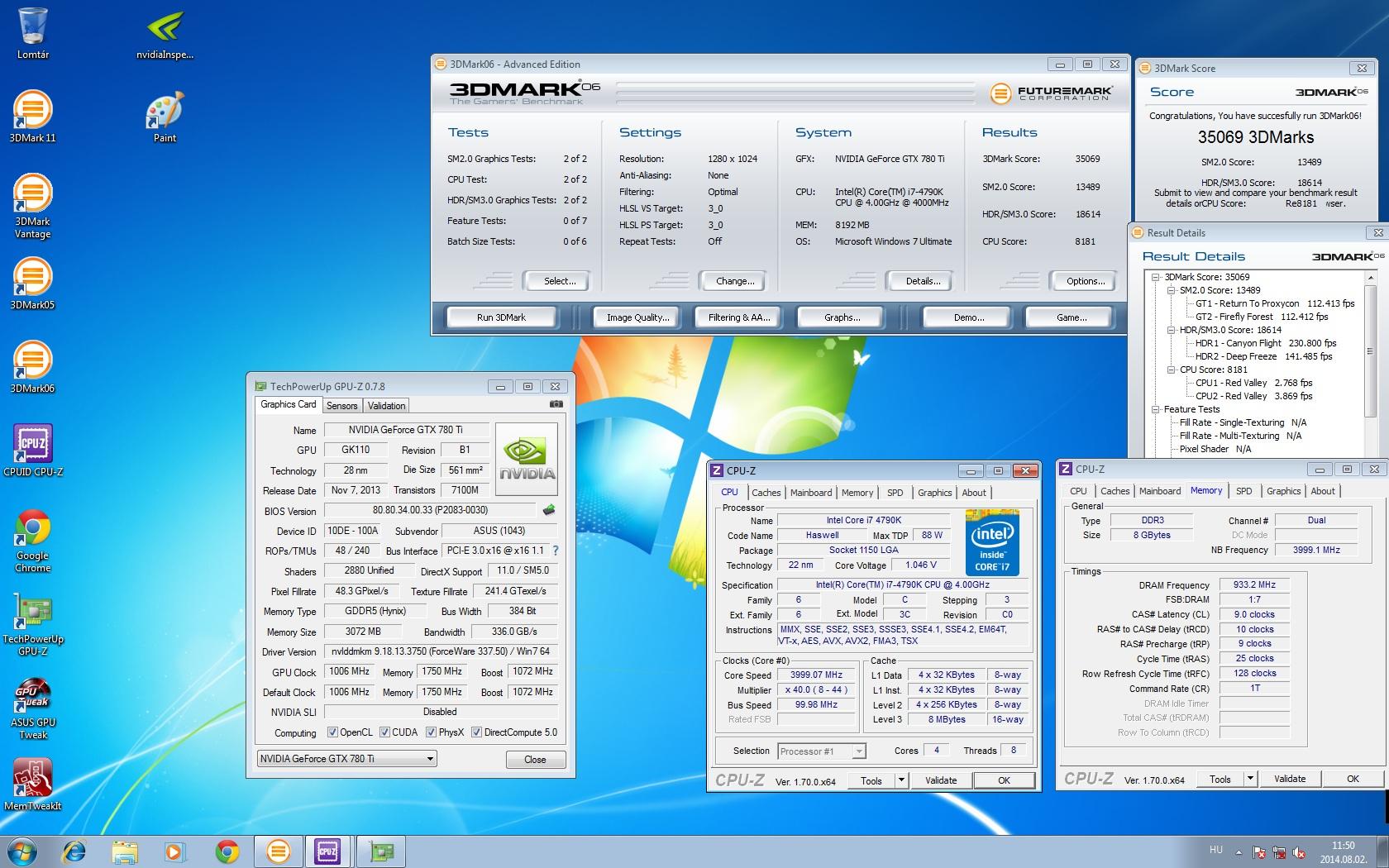Collapse the HDR/SM3.0 Score: 18614 tree node
Image resolution: width=1389 pixels, height=868 pixels.
tap(1172, 330)
